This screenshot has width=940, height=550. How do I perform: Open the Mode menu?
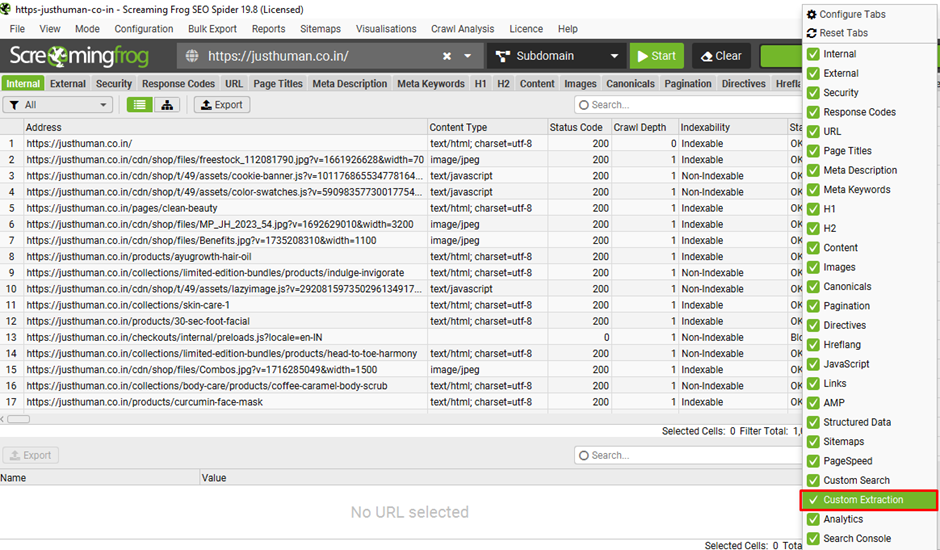pyautogui.click(x=88, y=29)
